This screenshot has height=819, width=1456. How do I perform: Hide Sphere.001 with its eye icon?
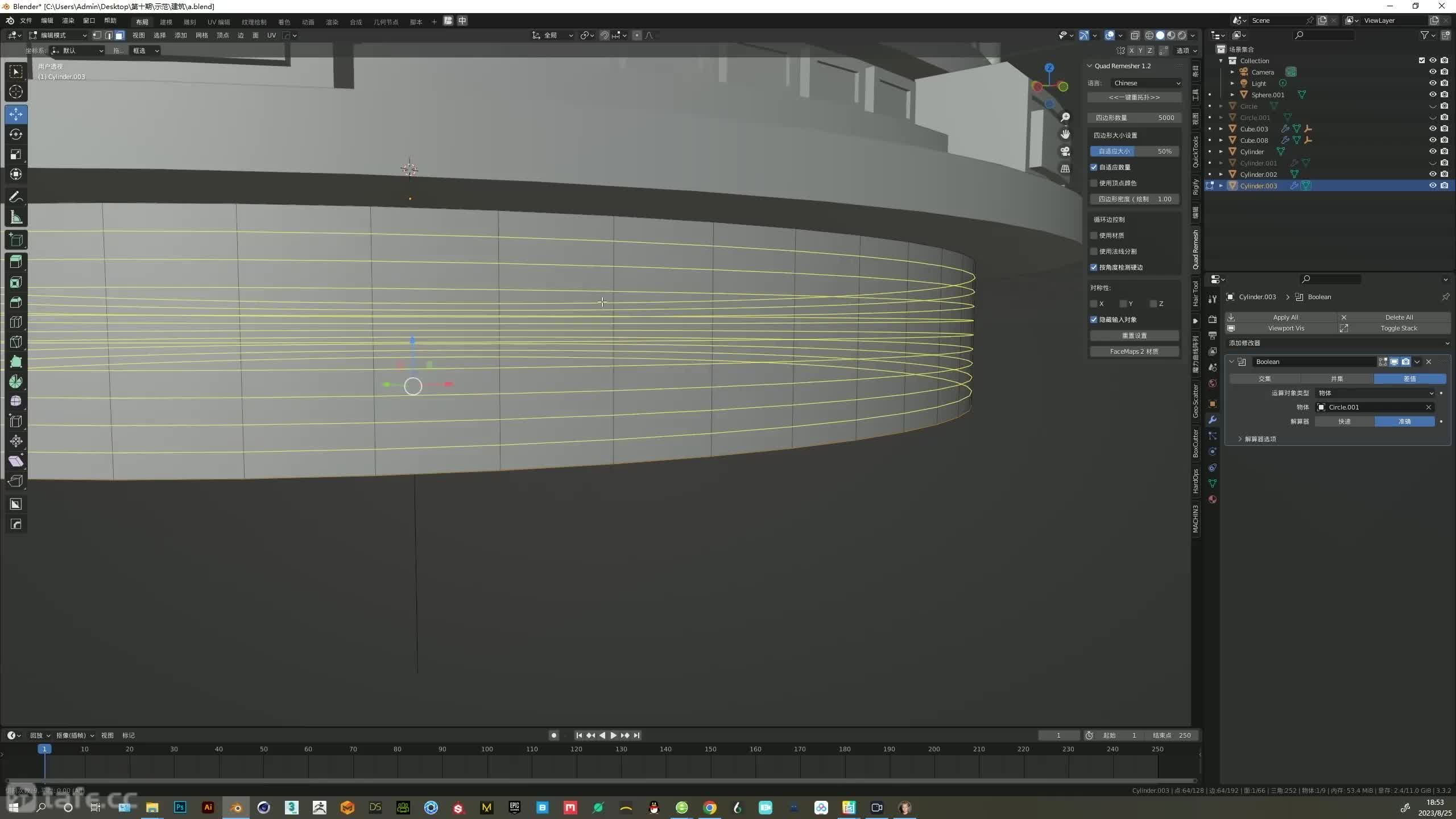(1433, 94)
